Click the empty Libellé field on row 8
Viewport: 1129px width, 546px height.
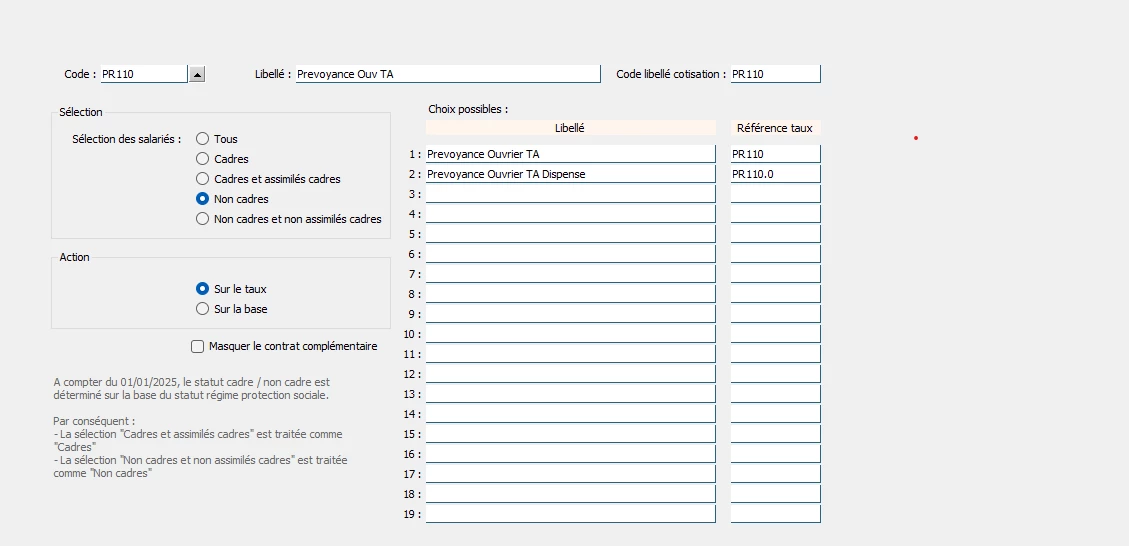point(570,294)
